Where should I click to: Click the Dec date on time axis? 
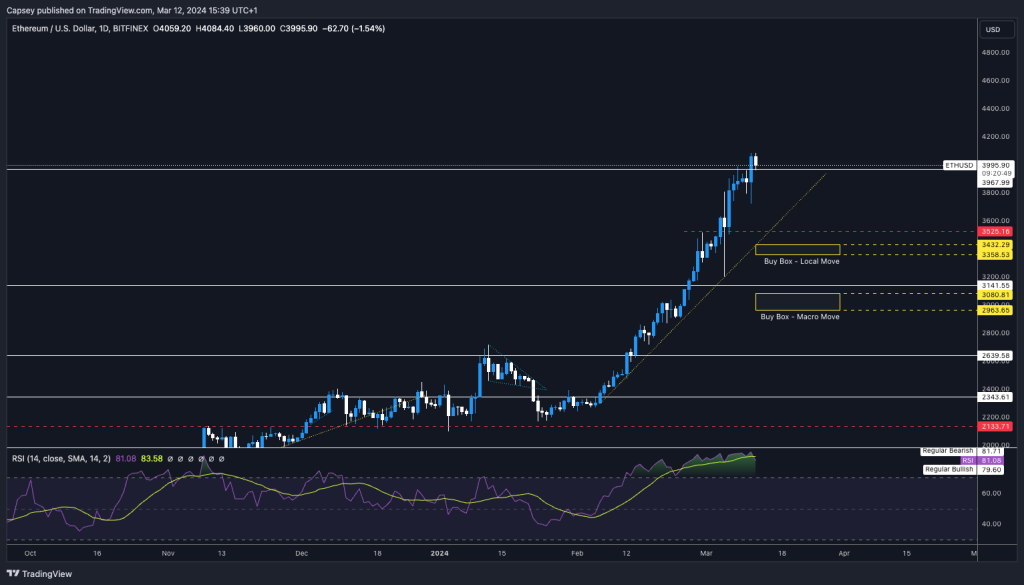pos(302,553)
